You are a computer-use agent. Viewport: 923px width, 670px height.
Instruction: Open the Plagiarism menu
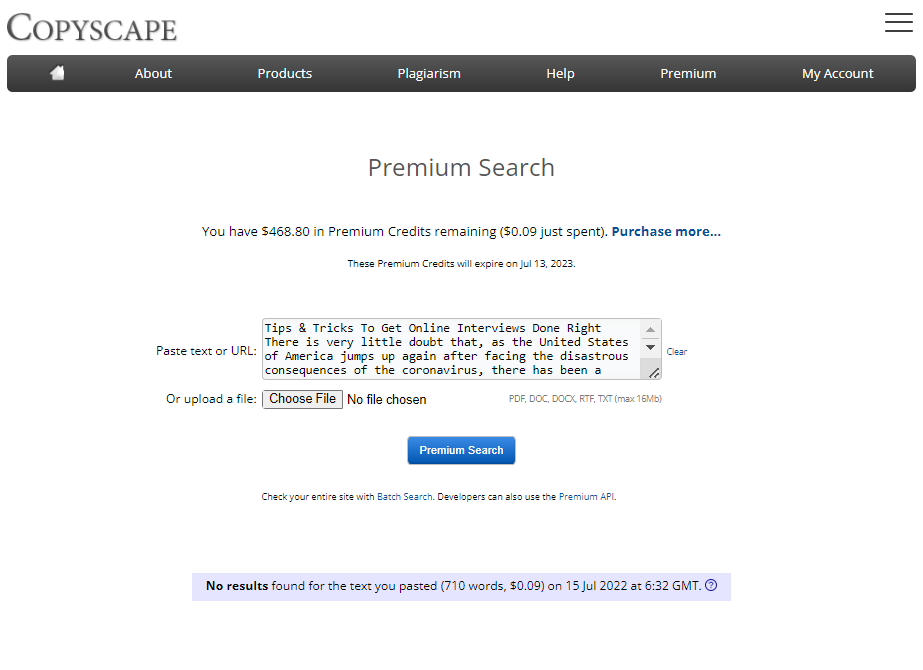429,74
